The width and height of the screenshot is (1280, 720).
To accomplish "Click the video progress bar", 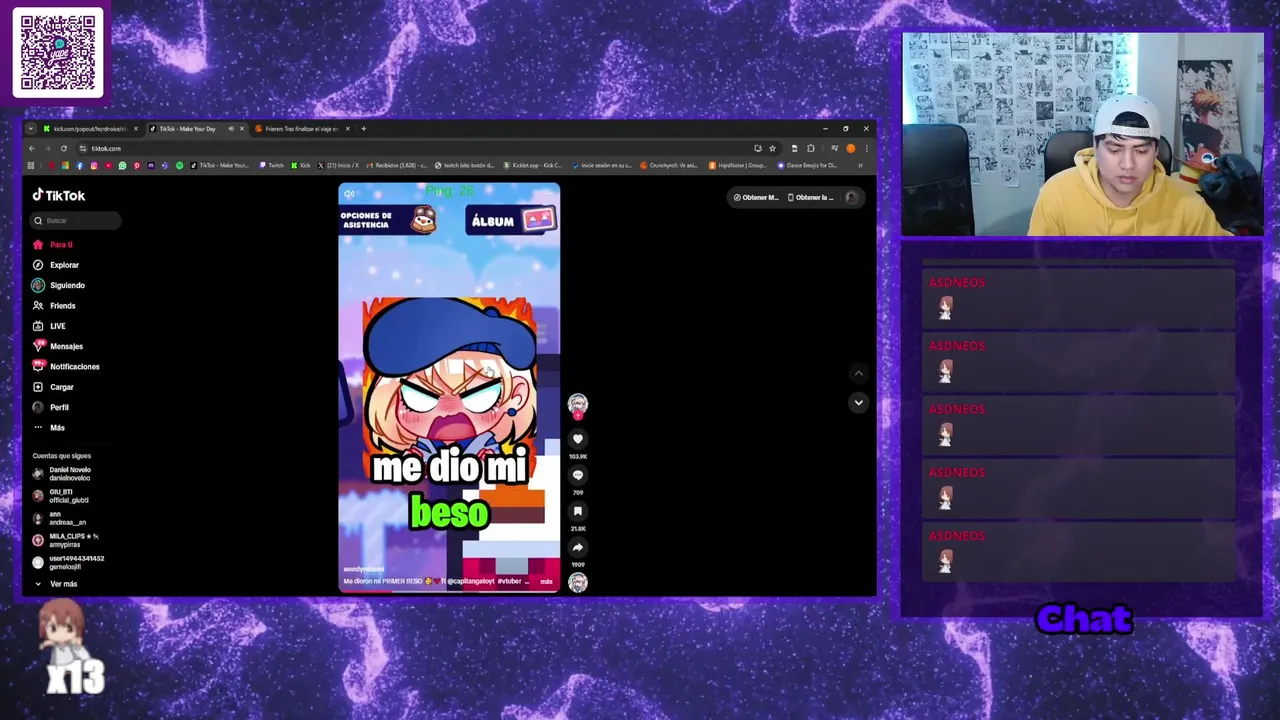I will coord(449,591).
